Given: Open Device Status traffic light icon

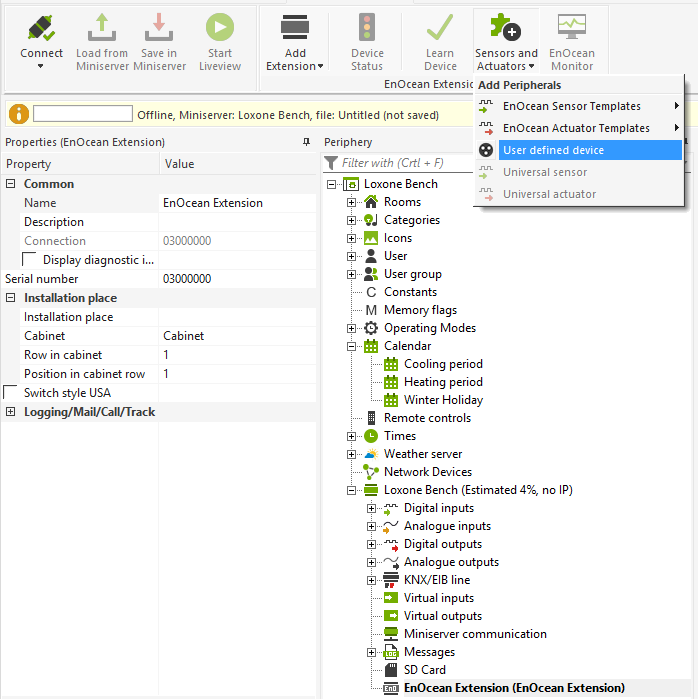Looking at the screenshot, I should point(367,27).
